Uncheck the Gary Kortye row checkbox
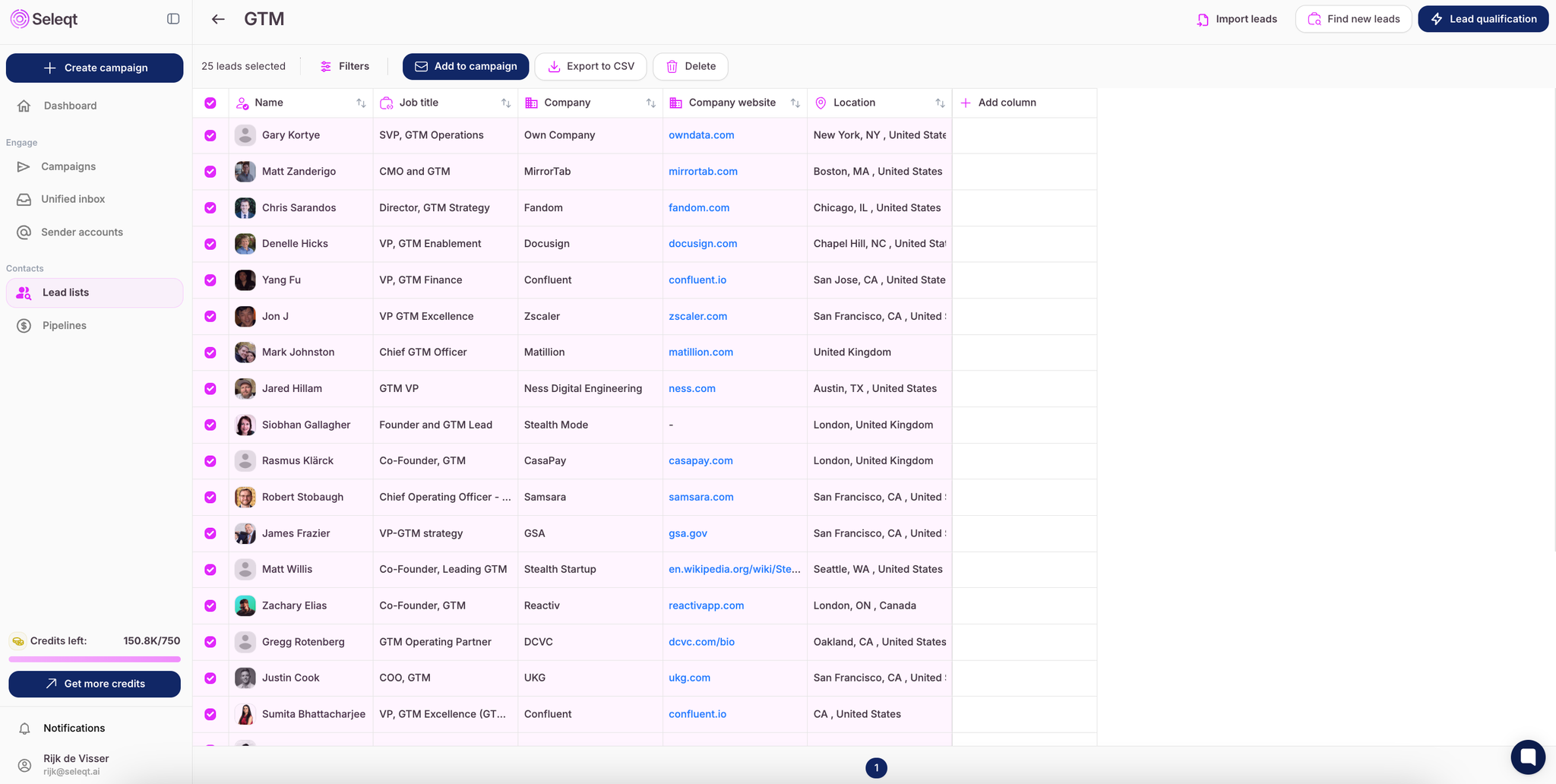Image resolution: width=1556 pixels, height=784 pixels. point(210,135)
